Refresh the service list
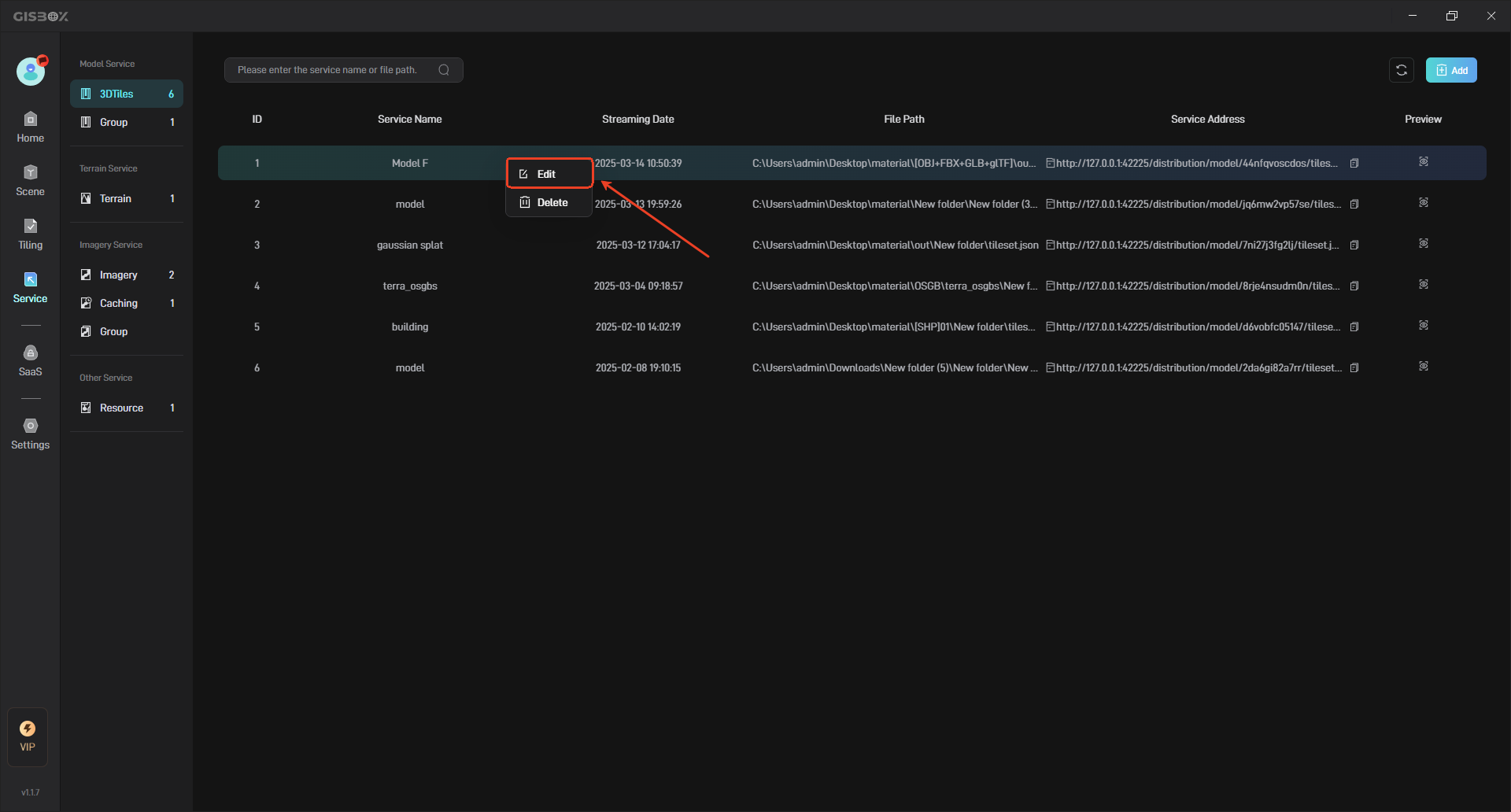Screen dimensions: 1511x812 1402,70
